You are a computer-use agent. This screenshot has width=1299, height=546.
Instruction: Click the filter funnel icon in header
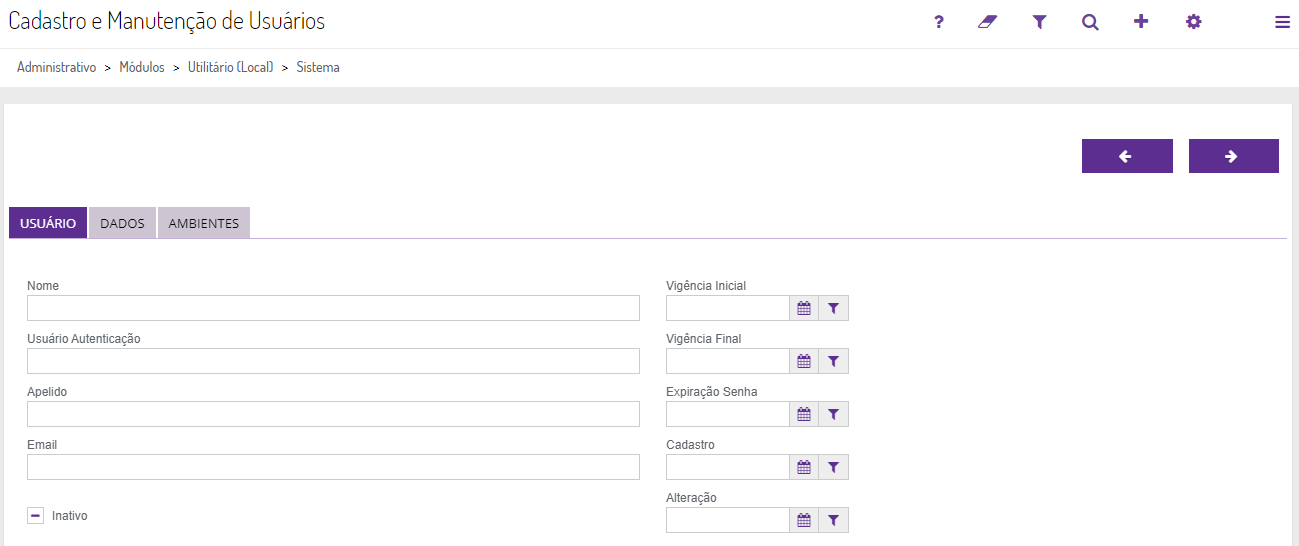click(1039, 22)
